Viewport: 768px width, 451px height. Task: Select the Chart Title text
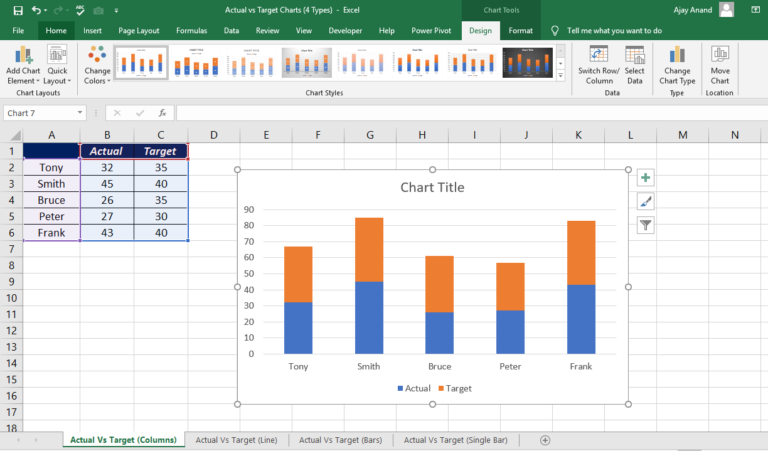click(x=432, y=187)
